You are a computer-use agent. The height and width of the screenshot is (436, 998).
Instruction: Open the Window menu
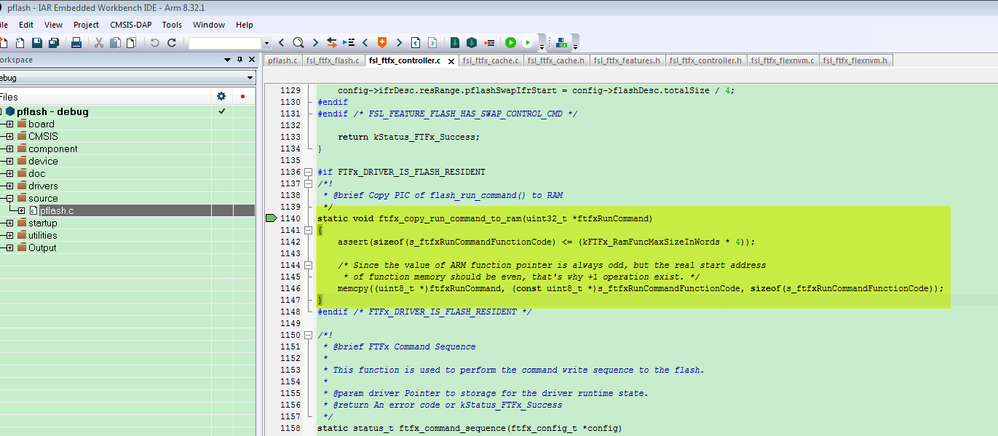tap(209, 25)
